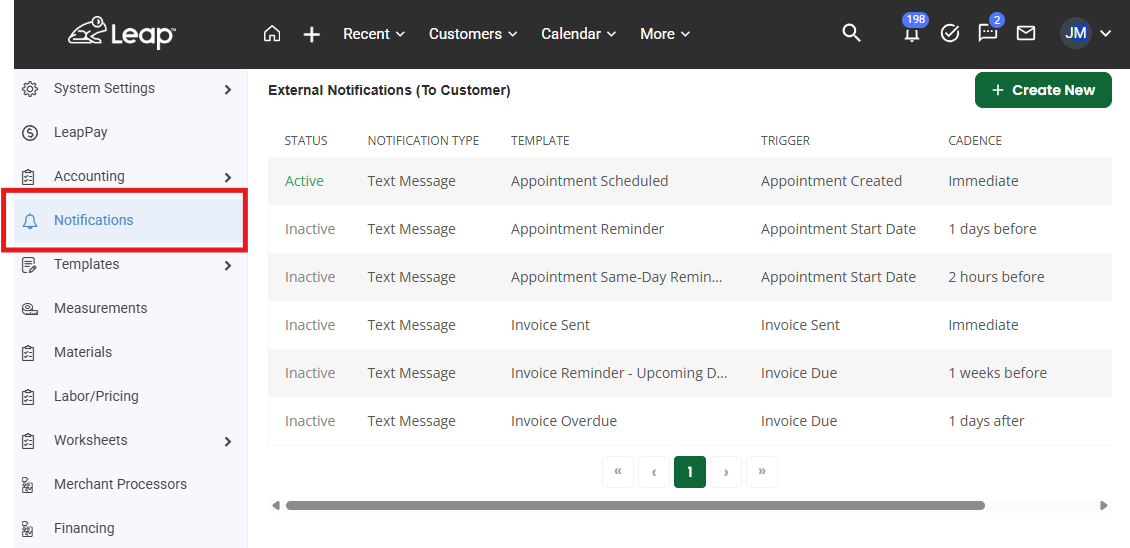
Task: Click the '1 weeks before' cadence cell
Action: [x=997, y=373]
